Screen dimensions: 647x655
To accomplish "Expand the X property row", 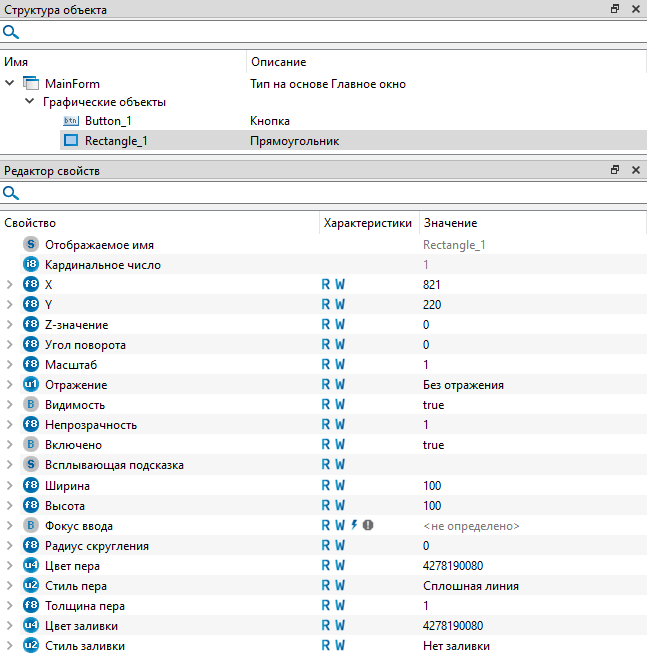I will pos(10,284).
